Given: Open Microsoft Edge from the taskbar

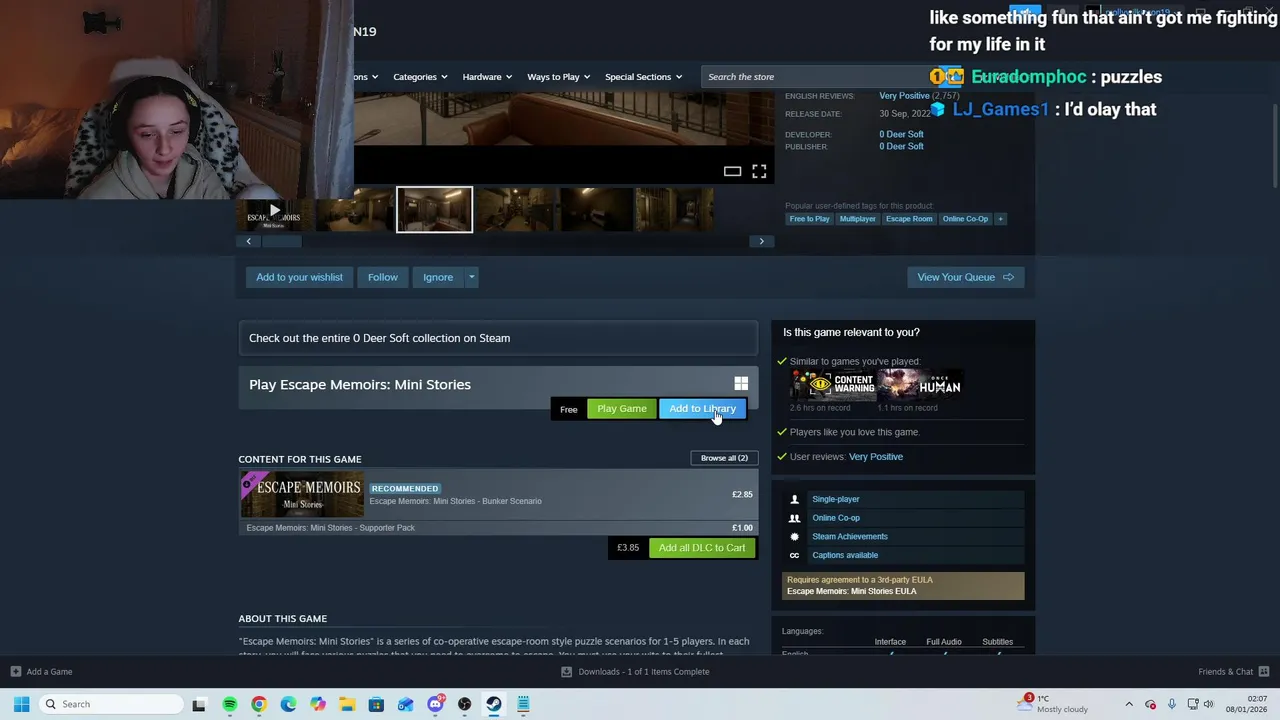Looking at the screenshot, I should tap(288, 704).
